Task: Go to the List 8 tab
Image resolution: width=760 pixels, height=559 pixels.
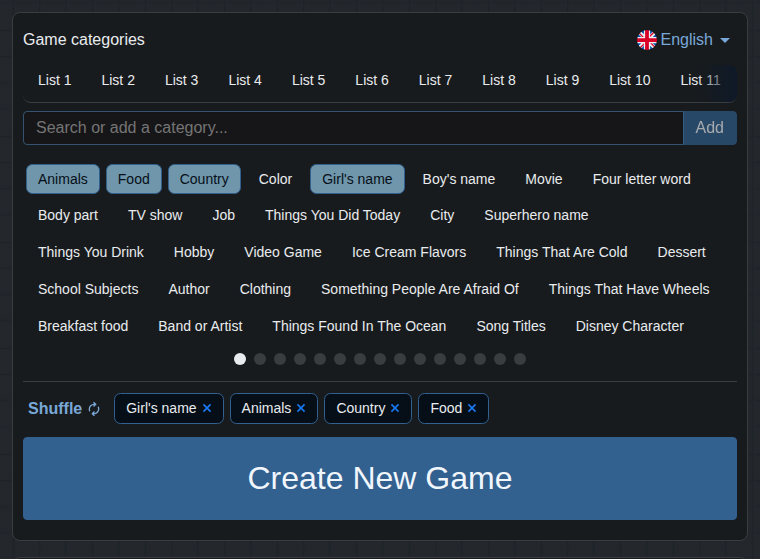Action: click(x=499, y=80)
